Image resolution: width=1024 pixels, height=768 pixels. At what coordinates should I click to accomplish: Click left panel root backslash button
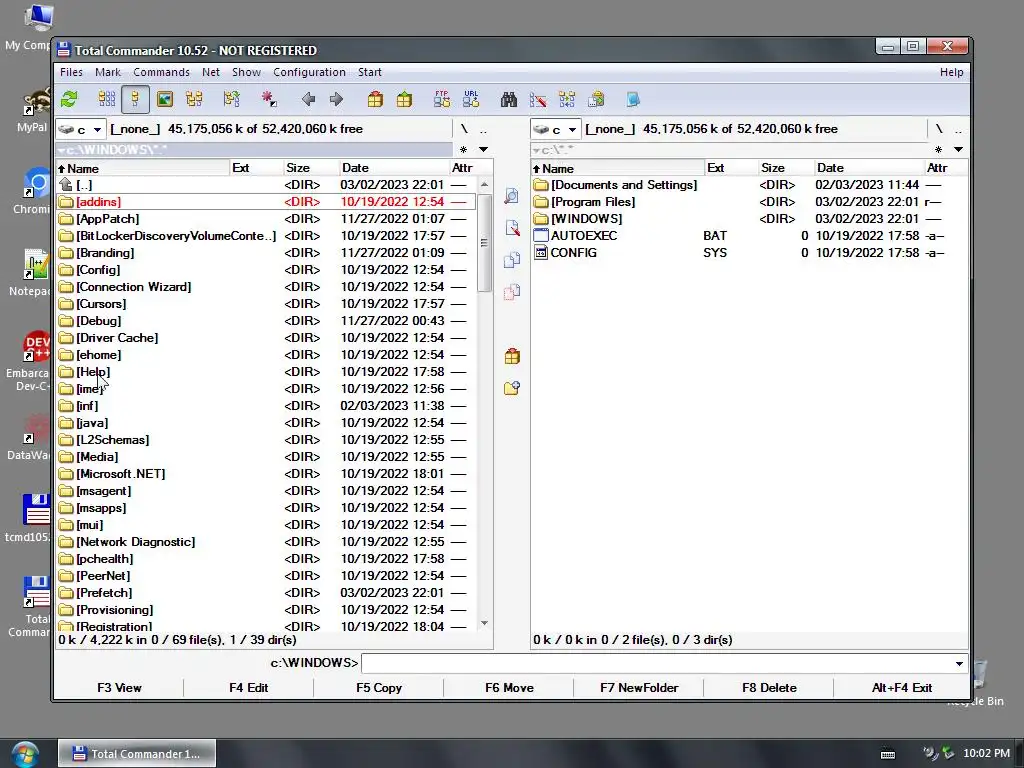coord(464,129)
